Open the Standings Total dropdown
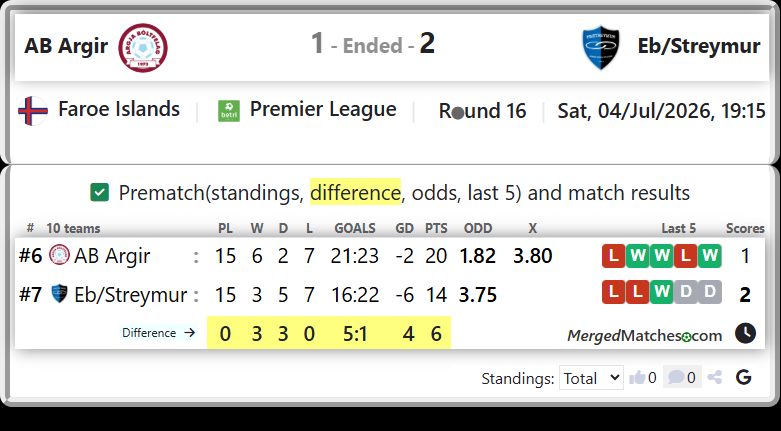 (591, 378)
